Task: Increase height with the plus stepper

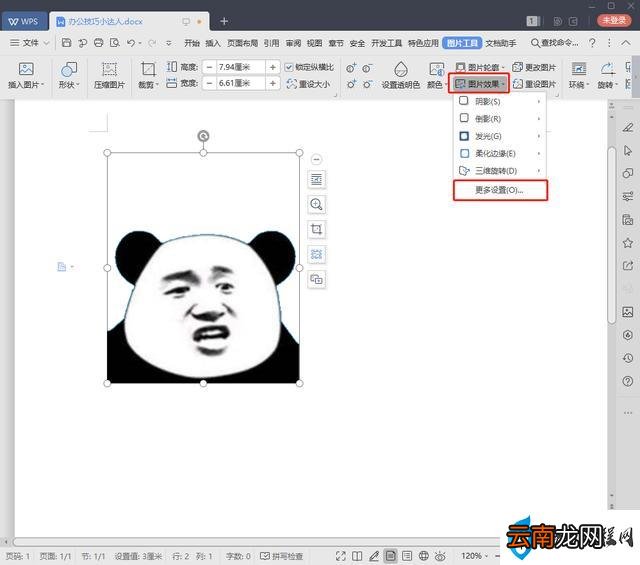Action: click(x=273, y=67)
